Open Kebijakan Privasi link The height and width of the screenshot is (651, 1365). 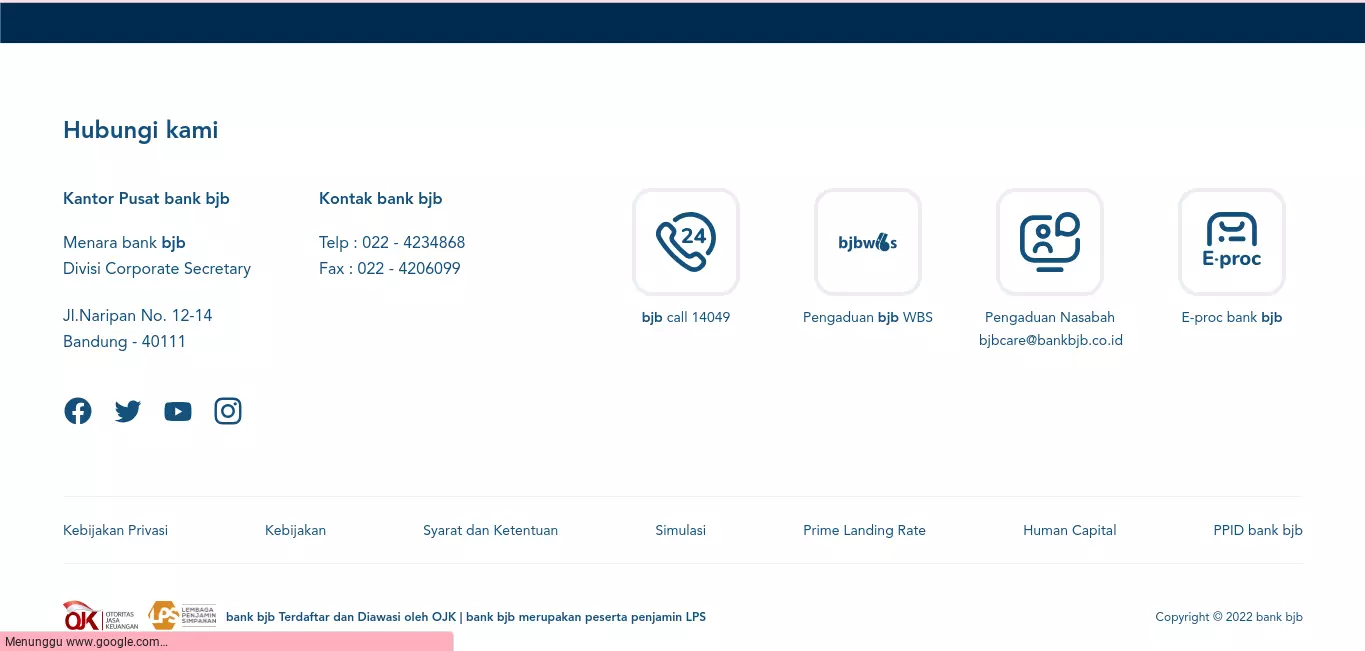[115, 530]
